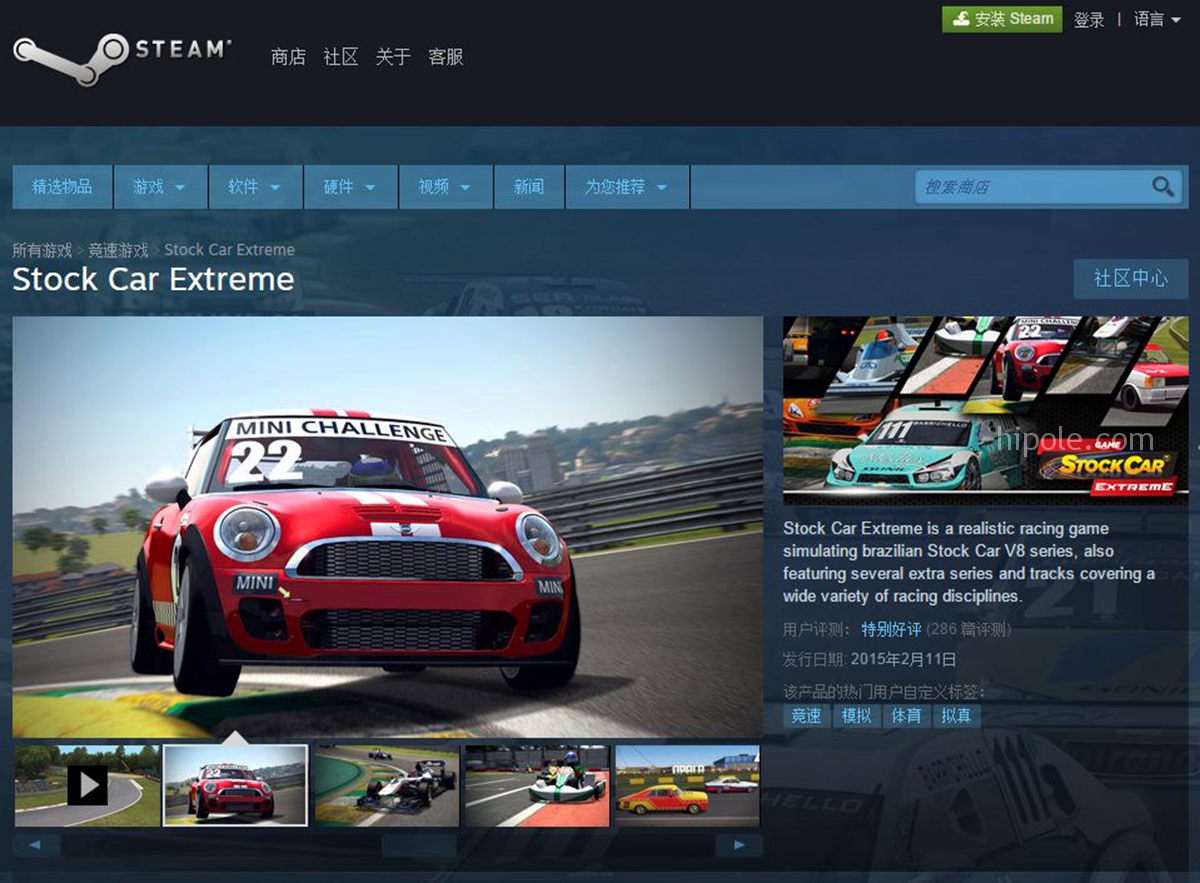
Task: Click the 竞速游戏 breadcrumb link
Action: (x=118, y=250)
